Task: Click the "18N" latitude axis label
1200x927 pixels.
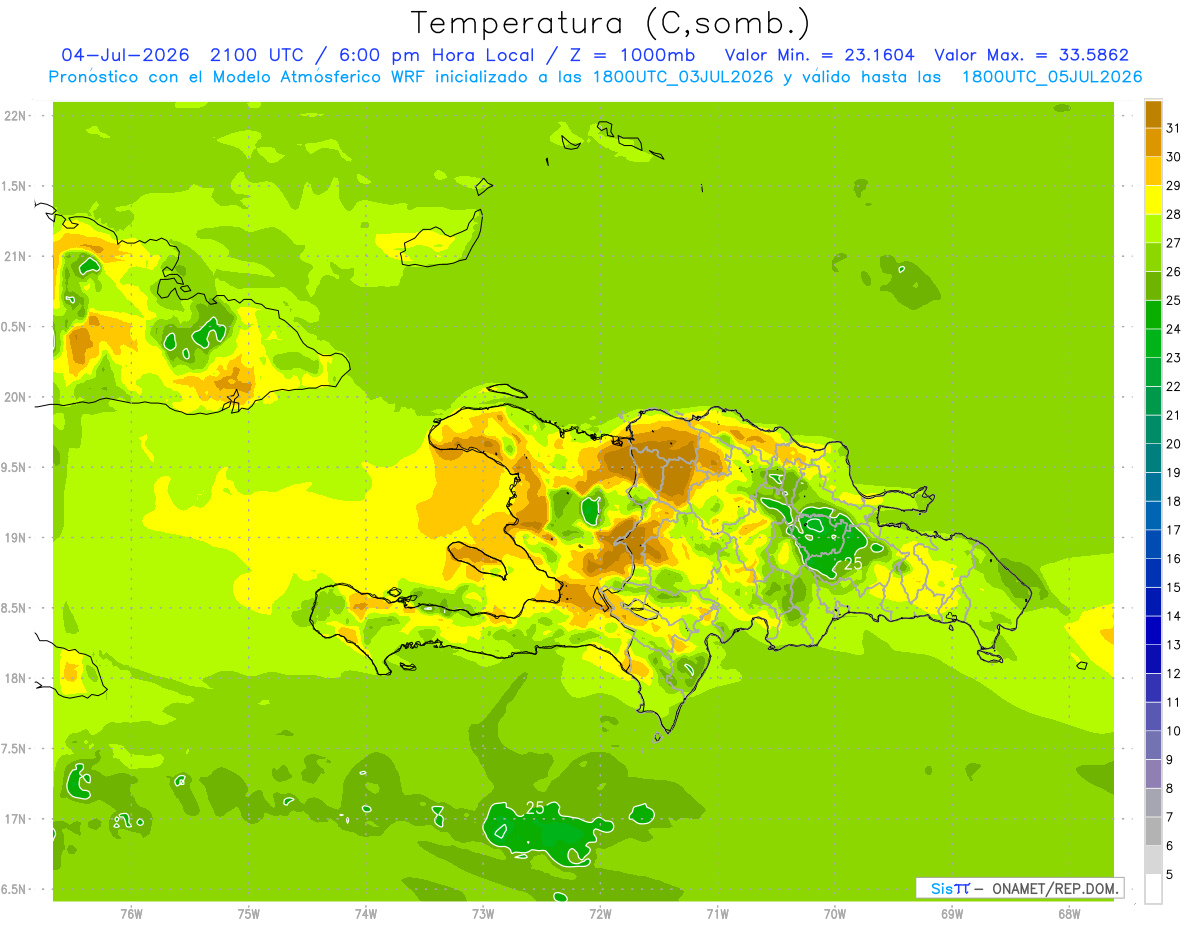Action: (x=15, y=678)
